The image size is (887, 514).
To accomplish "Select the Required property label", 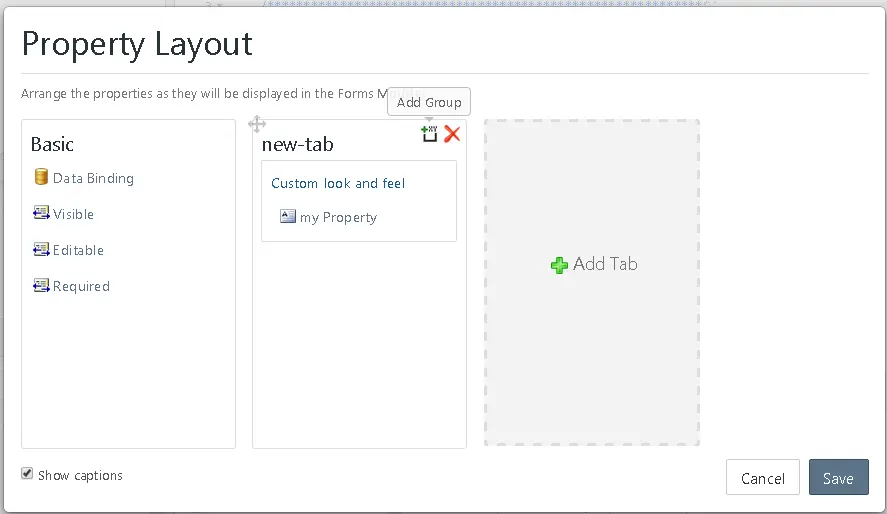I will (x=81, y=287).
